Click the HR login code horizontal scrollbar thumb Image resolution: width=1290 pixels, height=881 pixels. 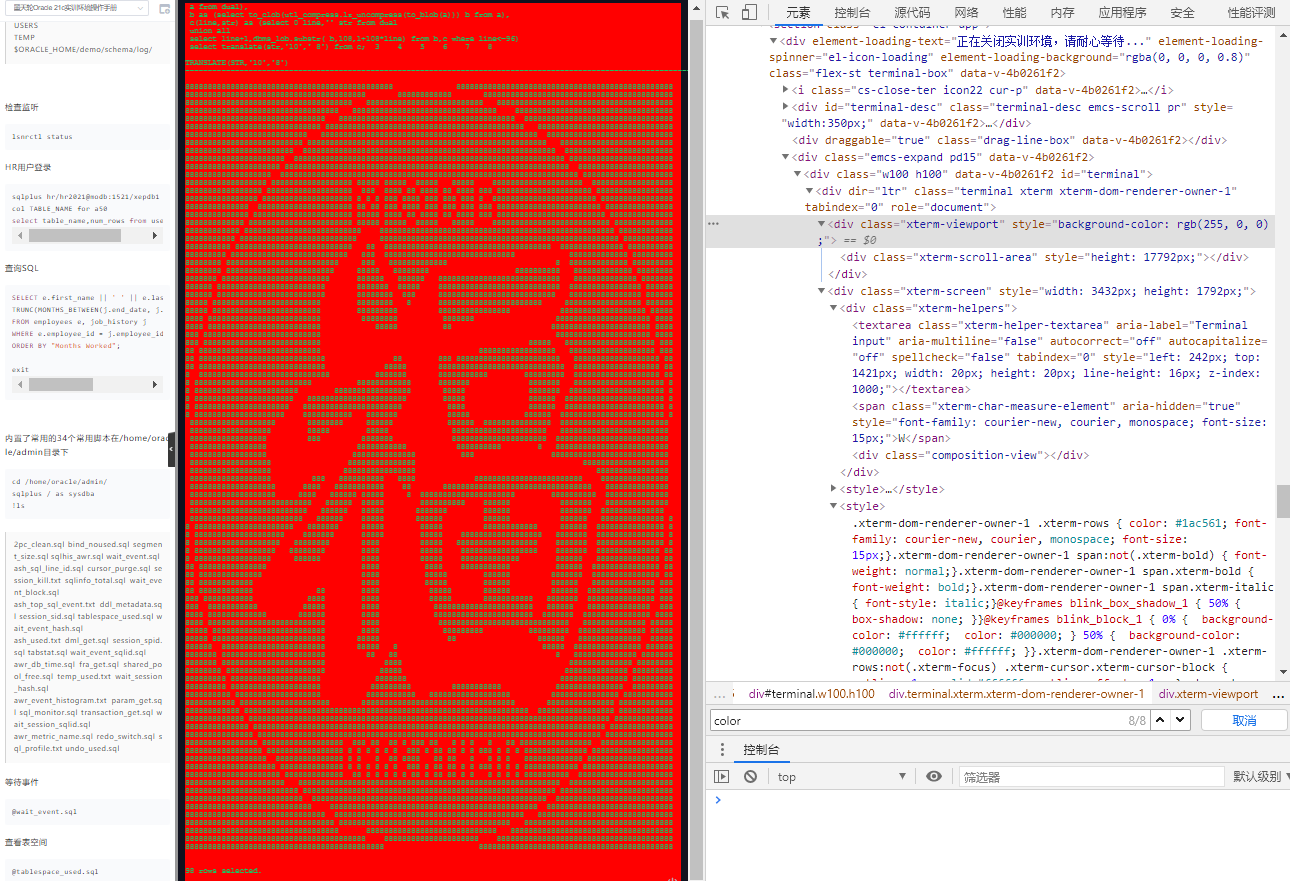[75, 236]
